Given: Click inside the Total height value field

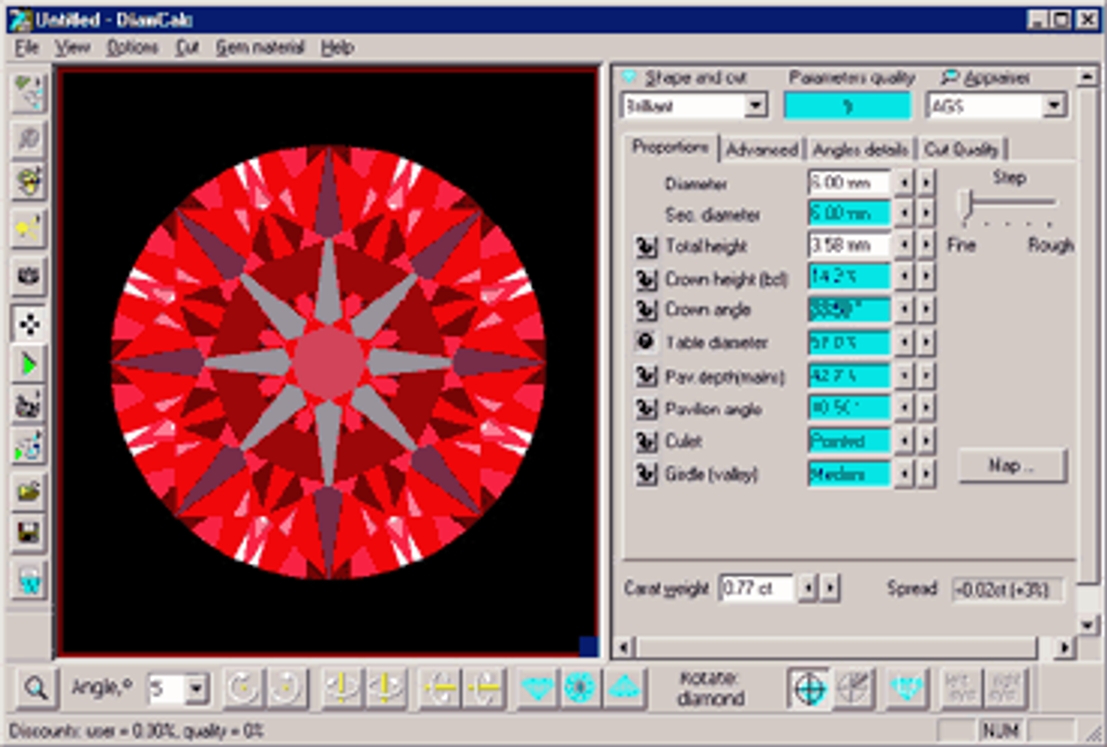Looking at the screenshot, I should tap(849, 245).
